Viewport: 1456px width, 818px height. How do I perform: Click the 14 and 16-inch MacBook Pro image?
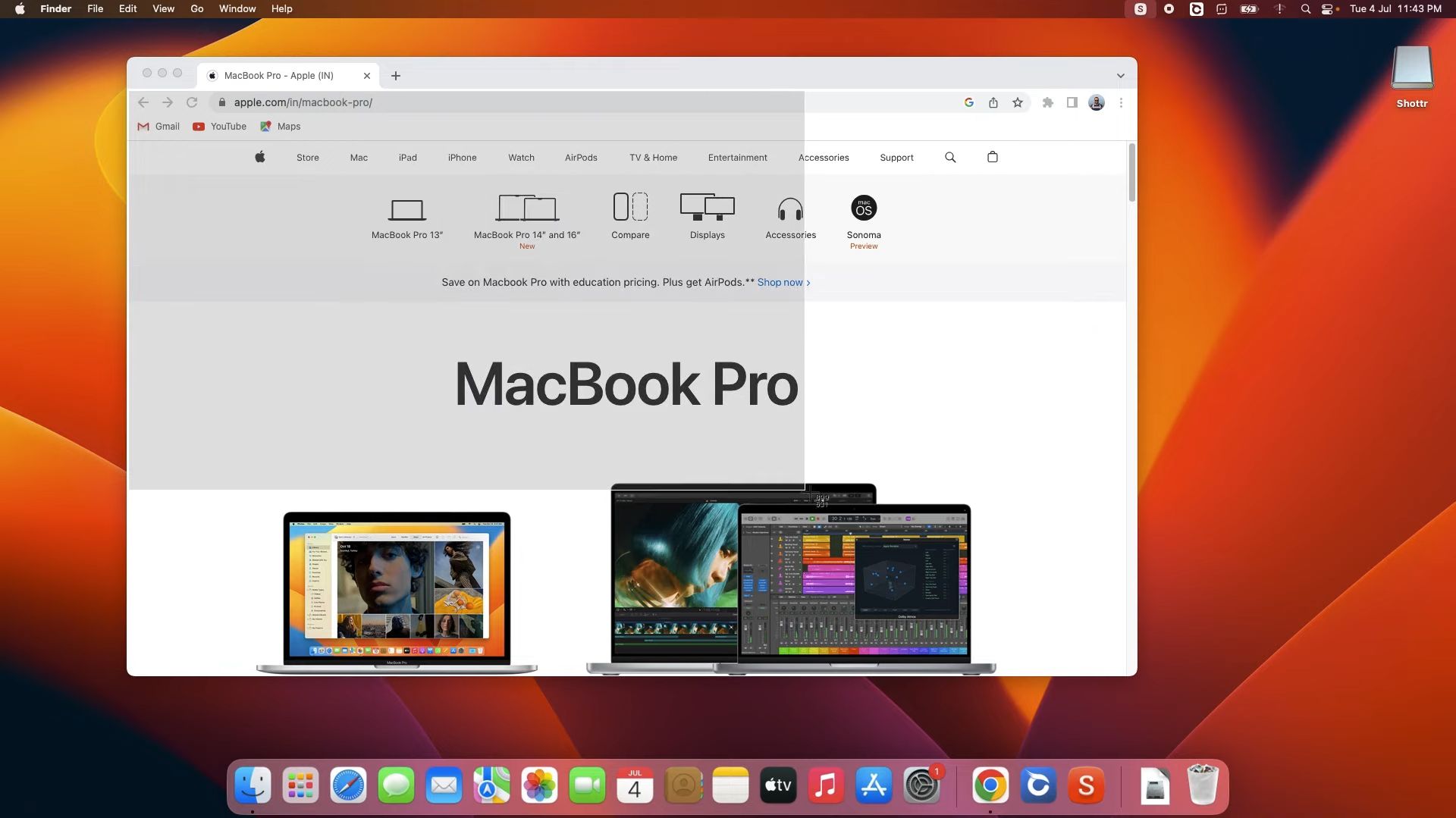[x=791, y=579]
